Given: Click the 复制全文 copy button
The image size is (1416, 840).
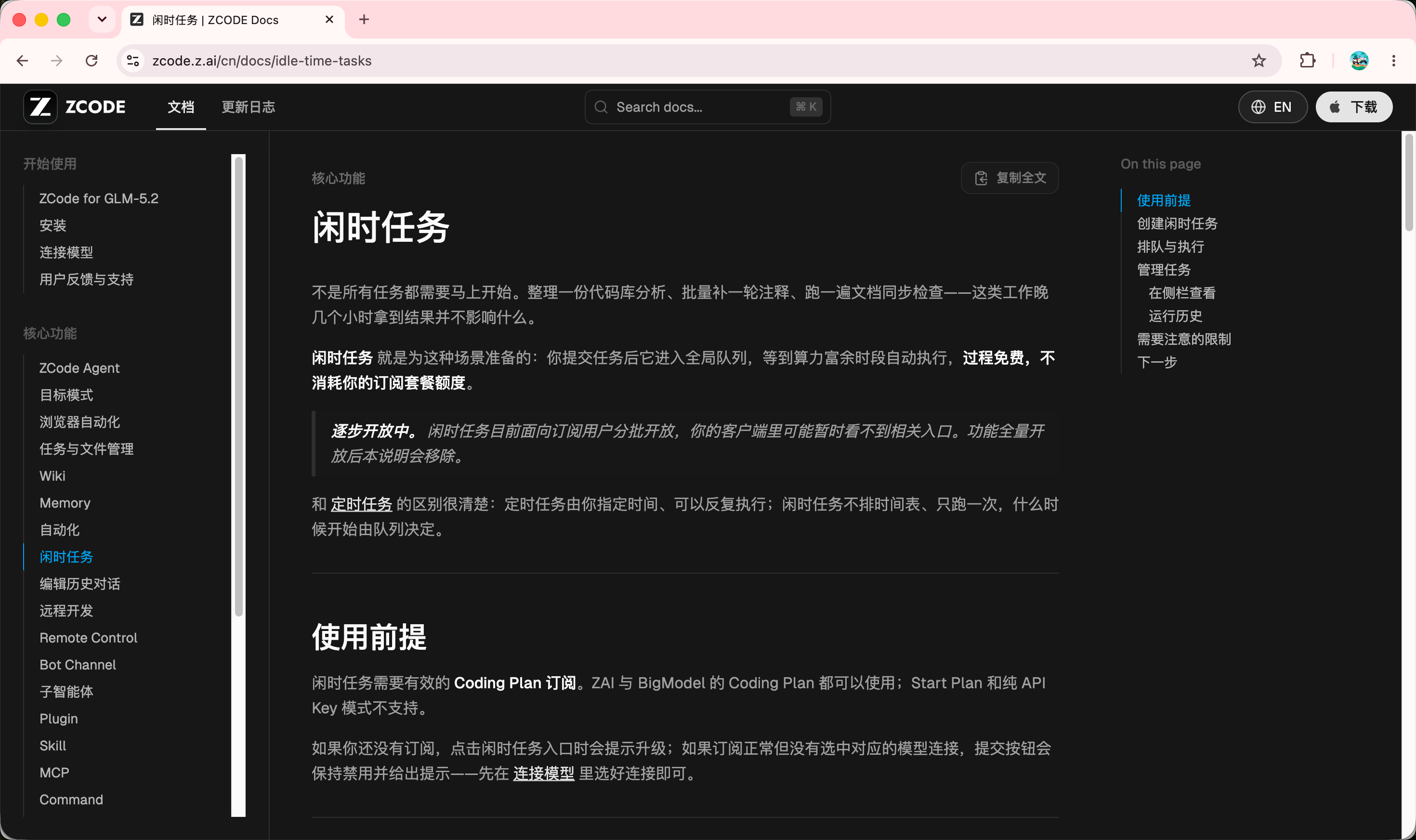Looking at the screenshot, I should tap(1010, 178).
